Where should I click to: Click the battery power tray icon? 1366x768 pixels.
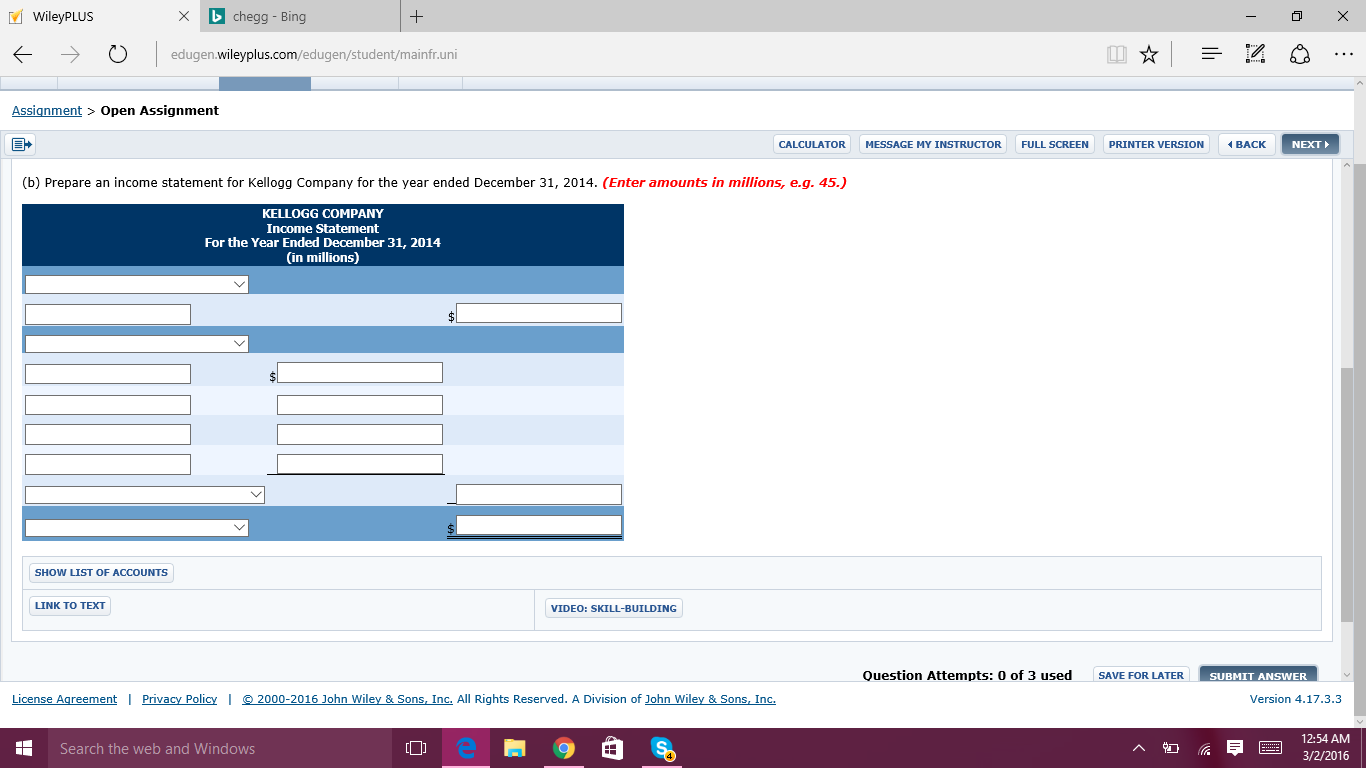1171,748
